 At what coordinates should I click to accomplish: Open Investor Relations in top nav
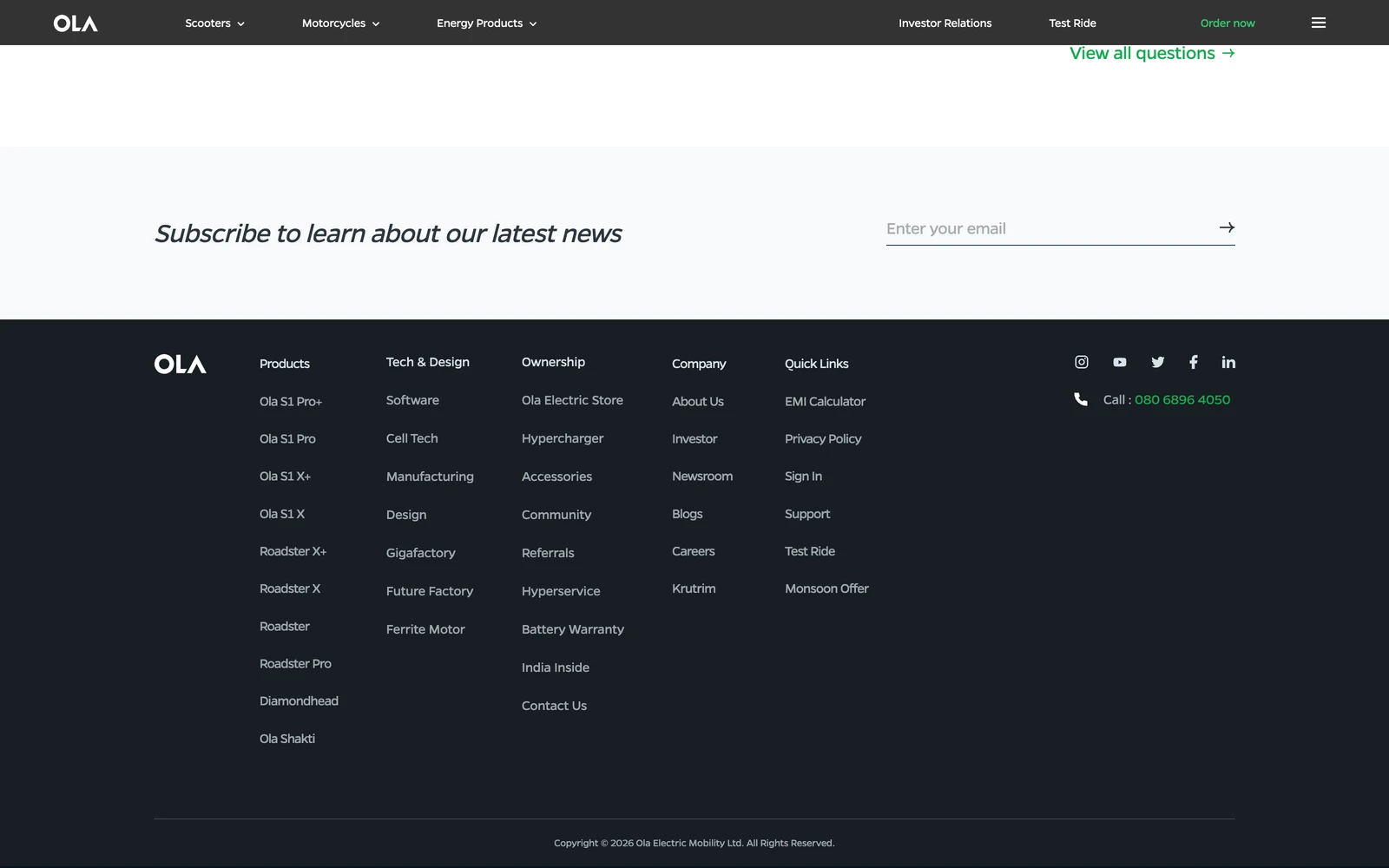[945, 23]
